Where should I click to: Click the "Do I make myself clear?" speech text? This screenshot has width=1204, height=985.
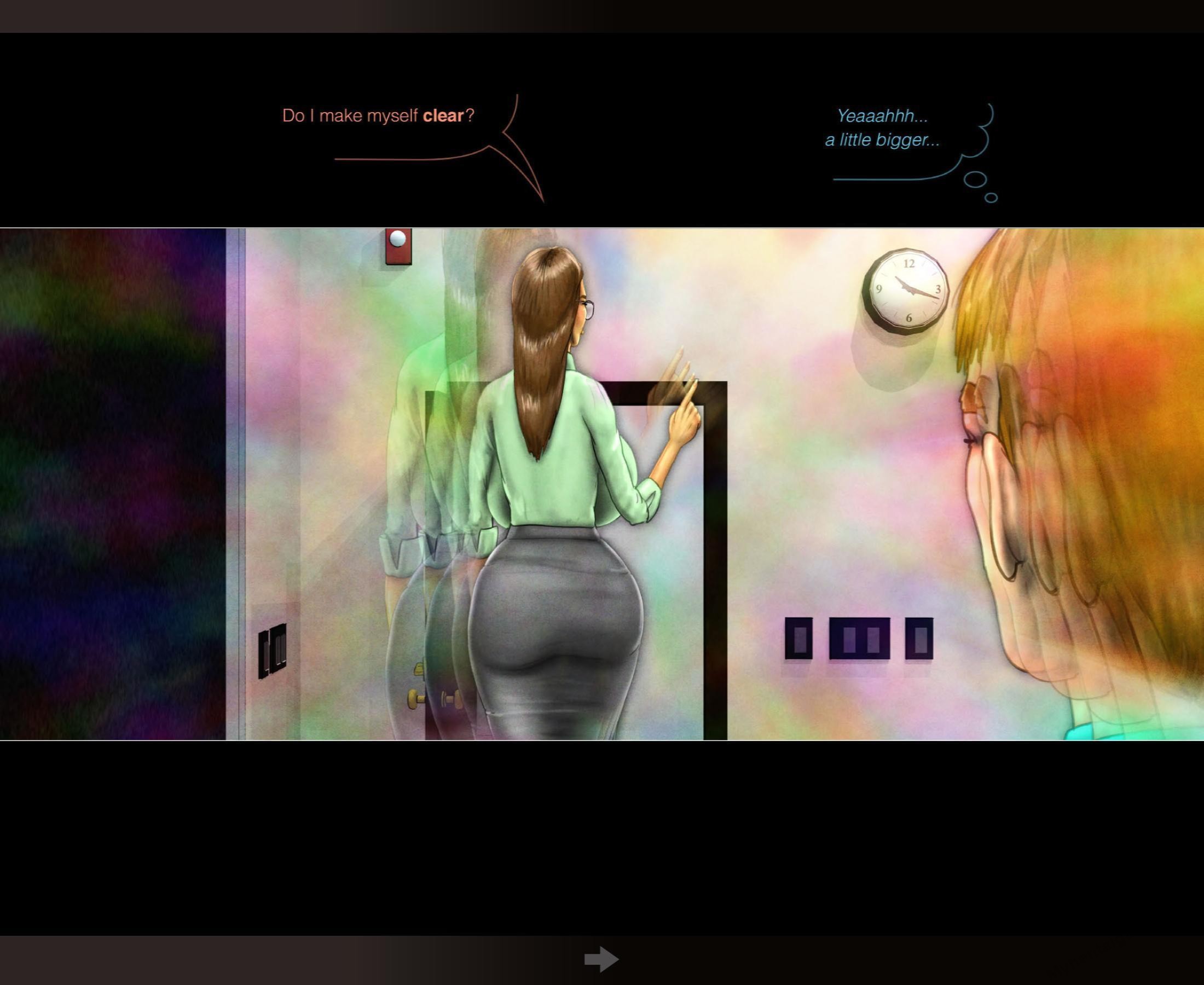pos(378,116)
